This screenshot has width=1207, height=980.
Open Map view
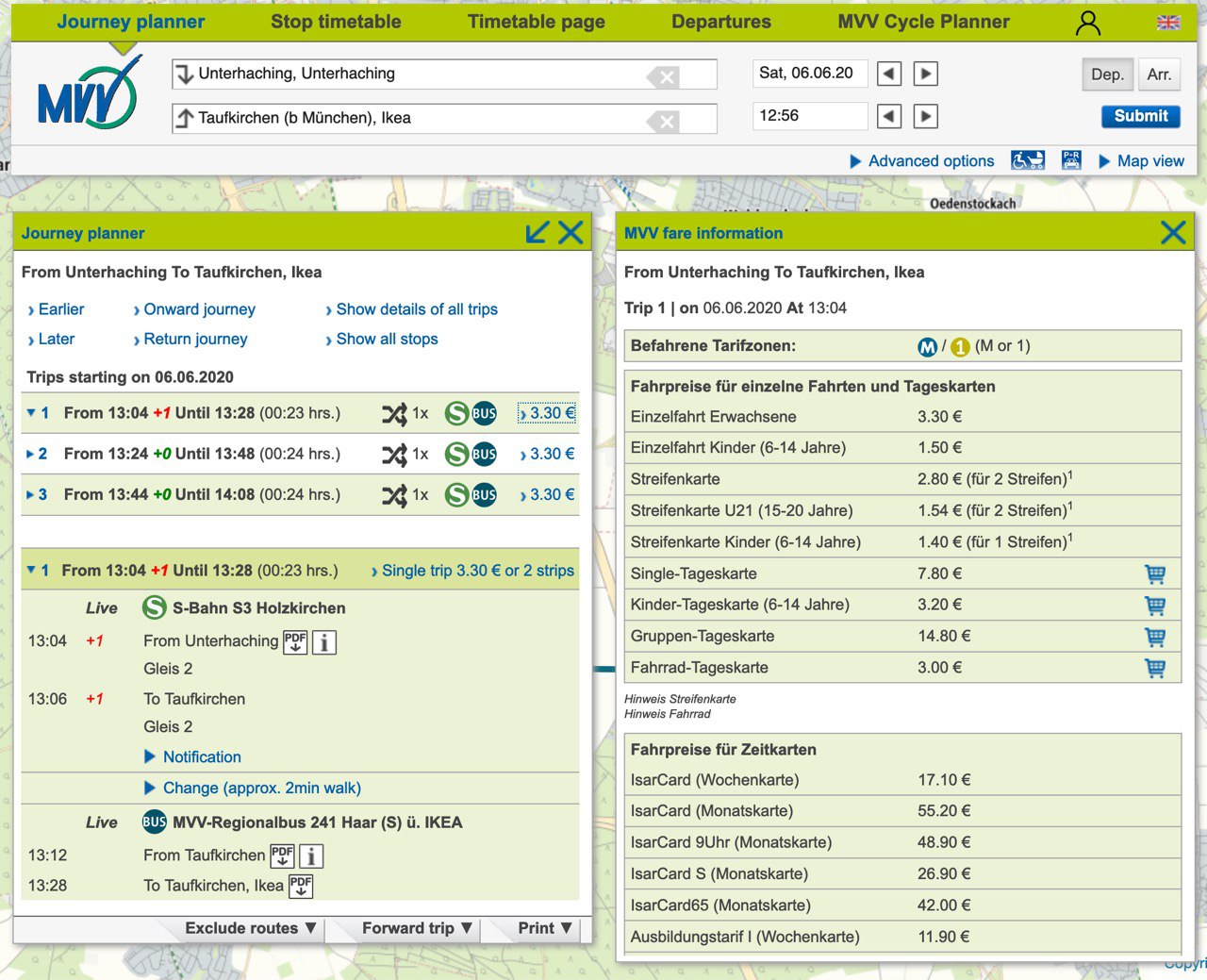(1142, 161)
